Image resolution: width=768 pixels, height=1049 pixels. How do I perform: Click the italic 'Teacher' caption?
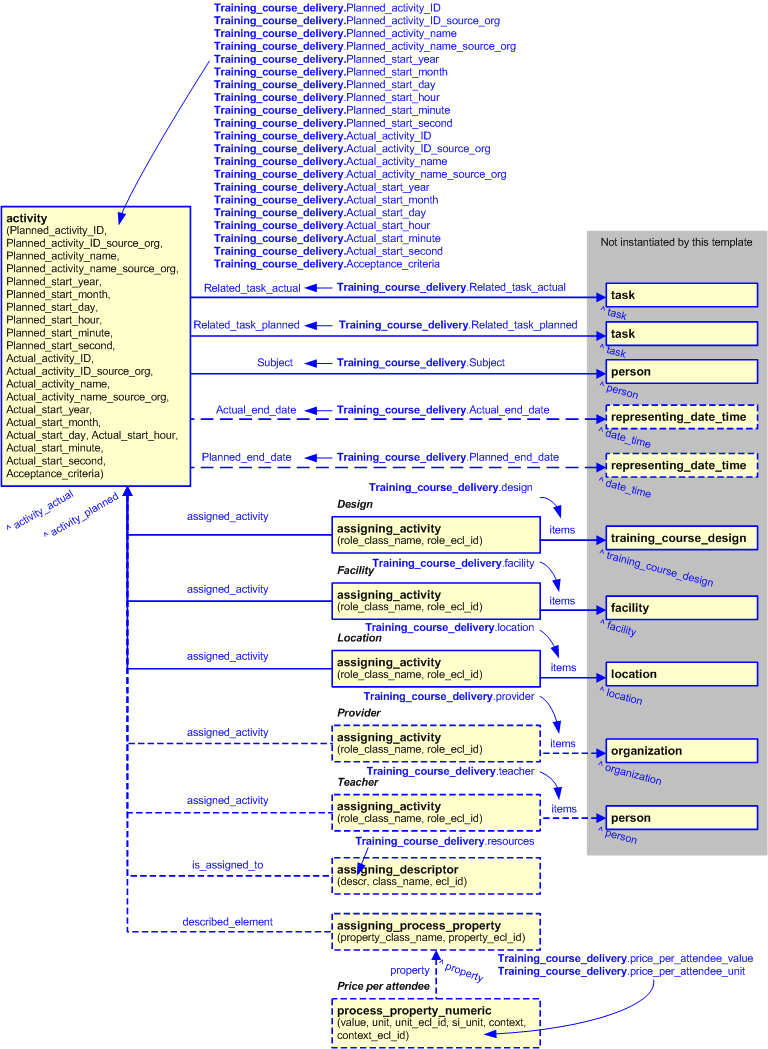click(358, 782)
